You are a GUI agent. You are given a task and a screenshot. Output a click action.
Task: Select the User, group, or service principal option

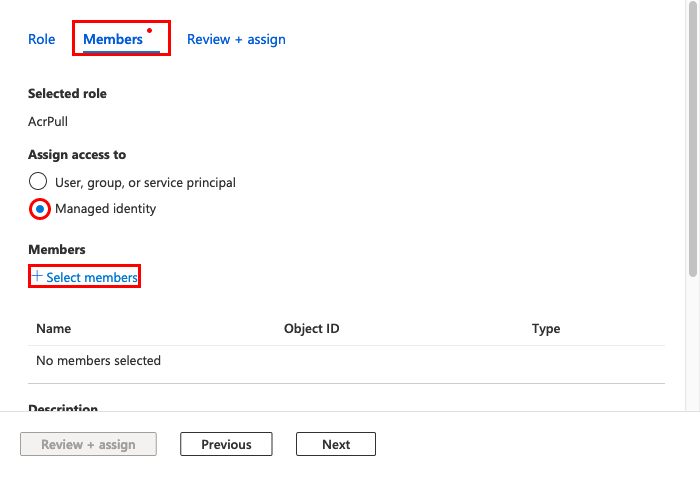[x=38, y=181]
